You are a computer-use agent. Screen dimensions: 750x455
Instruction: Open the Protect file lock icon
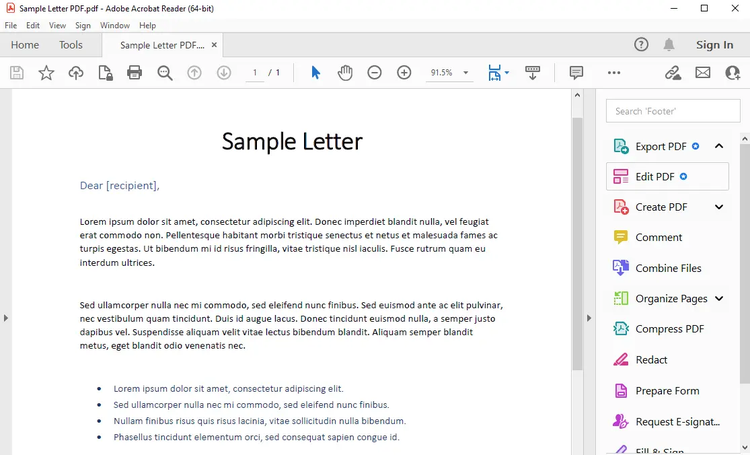coord(105,73)
